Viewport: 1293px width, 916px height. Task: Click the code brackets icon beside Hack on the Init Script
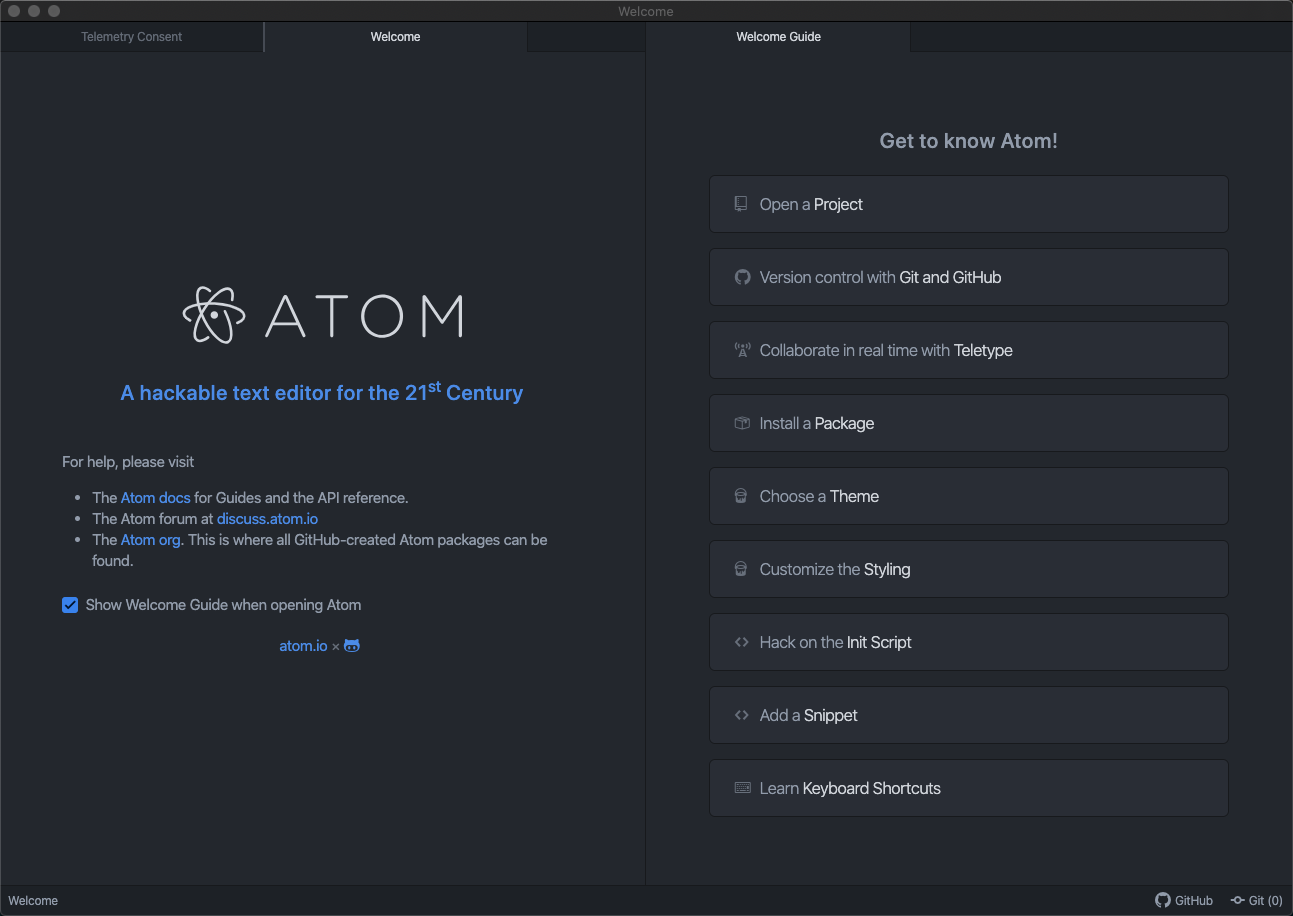tap(741, 642)
